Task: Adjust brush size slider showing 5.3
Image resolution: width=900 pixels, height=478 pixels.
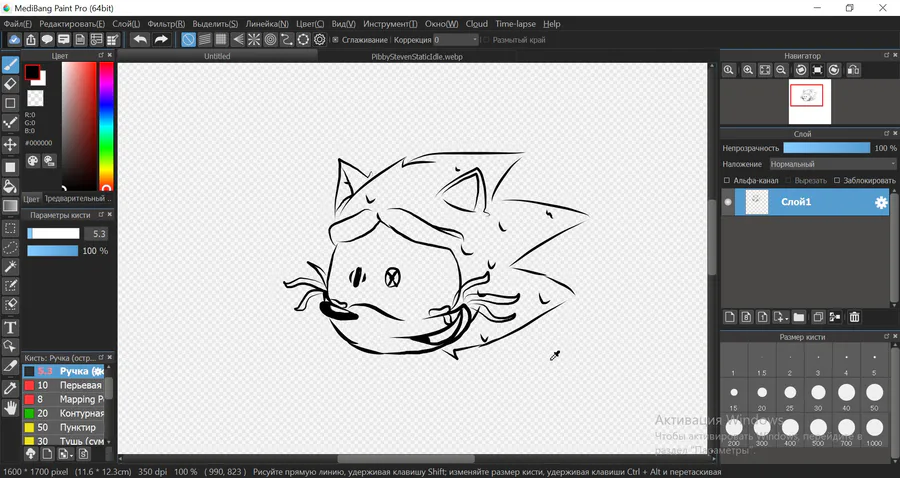Action: [x=53, y=234]
